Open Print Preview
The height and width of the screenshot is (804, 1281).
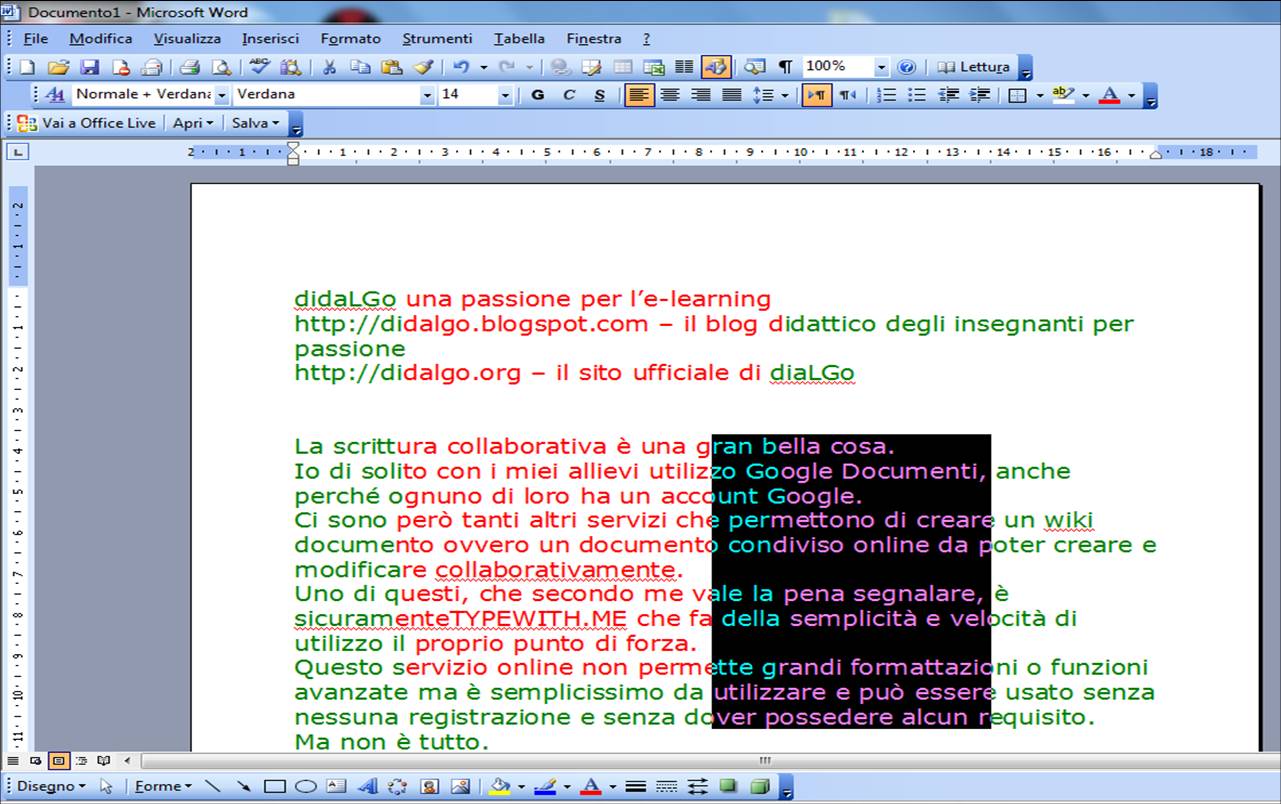click(x=220, y=67)
